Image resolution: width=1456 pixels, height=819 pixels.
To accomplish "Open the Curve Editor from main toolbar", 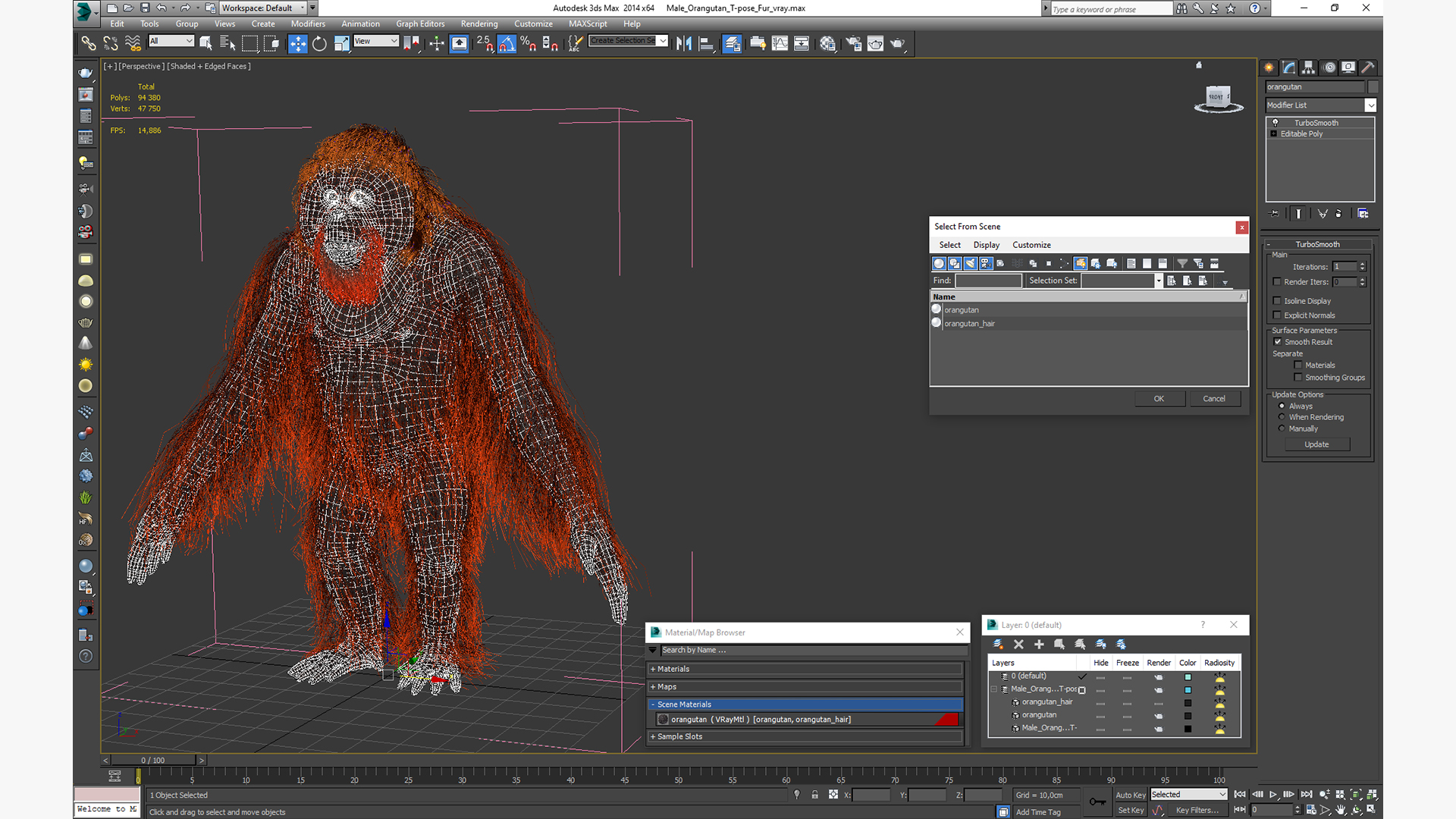I will (780, 44).
